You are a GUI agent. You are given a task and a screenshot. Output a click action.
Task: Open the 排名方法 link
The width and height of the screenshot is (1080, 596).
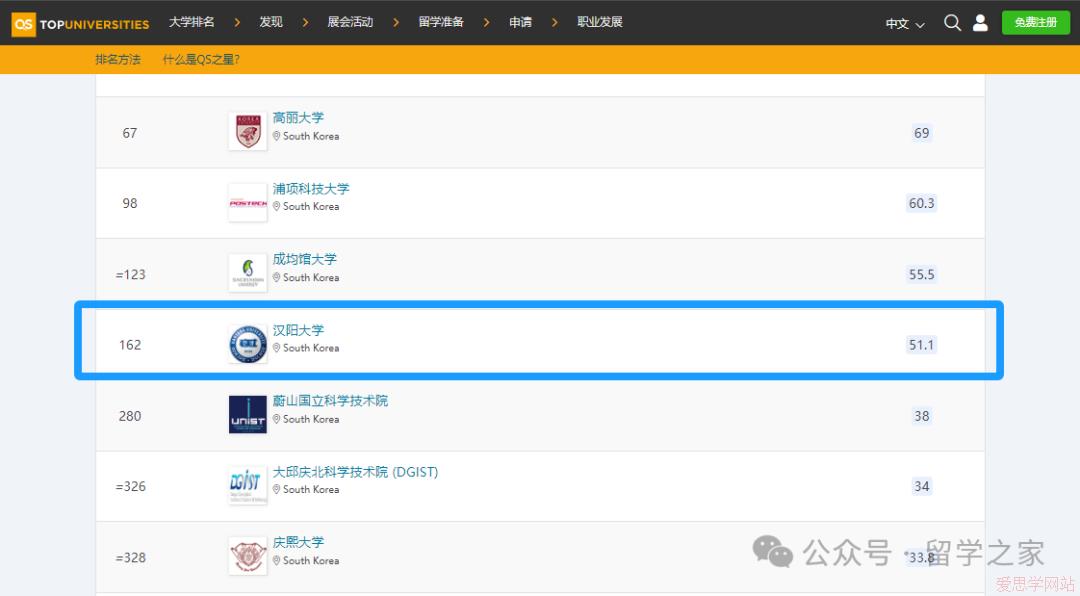(118, 59)
